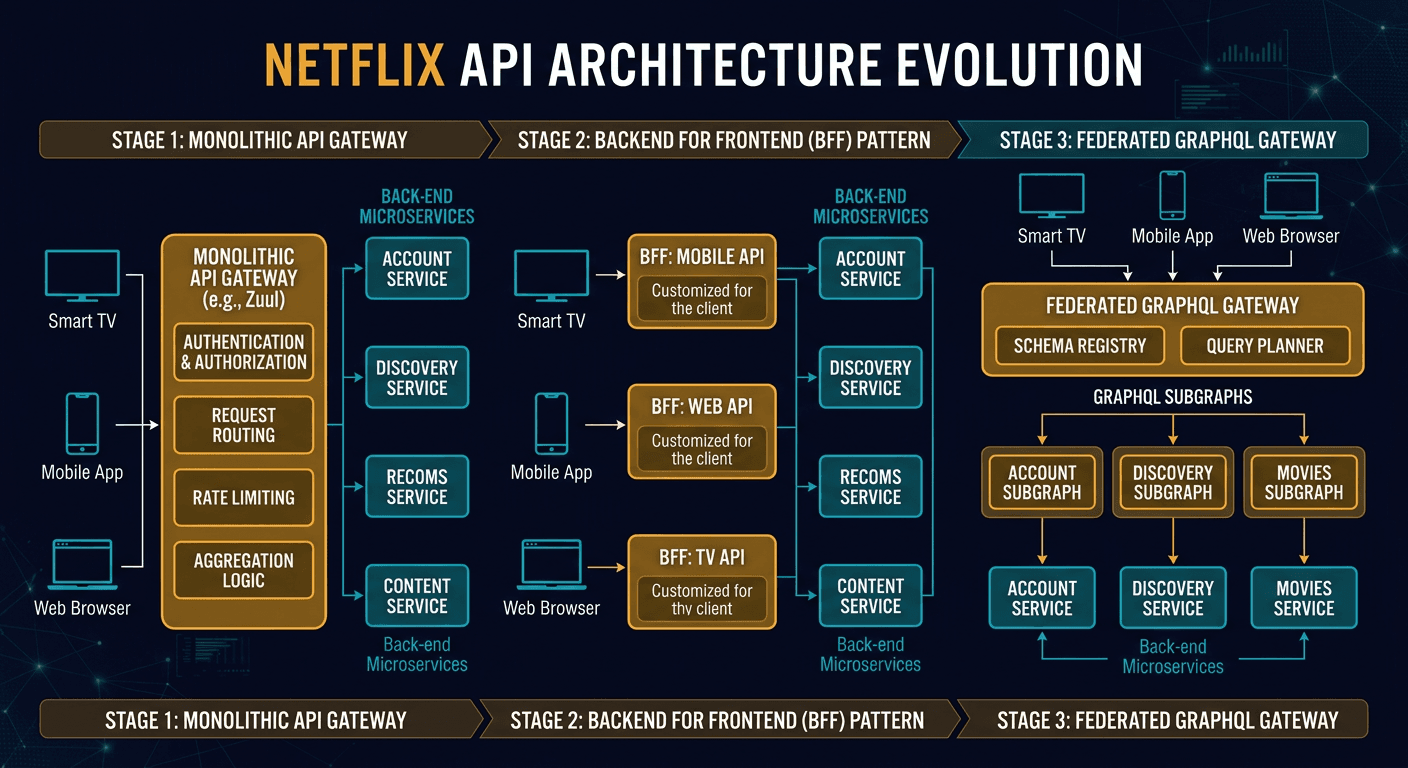The width and height of the screenshot is (1408, 768).
Task: Select the BFF: Mobile API box
Action: tap(701, 281)
